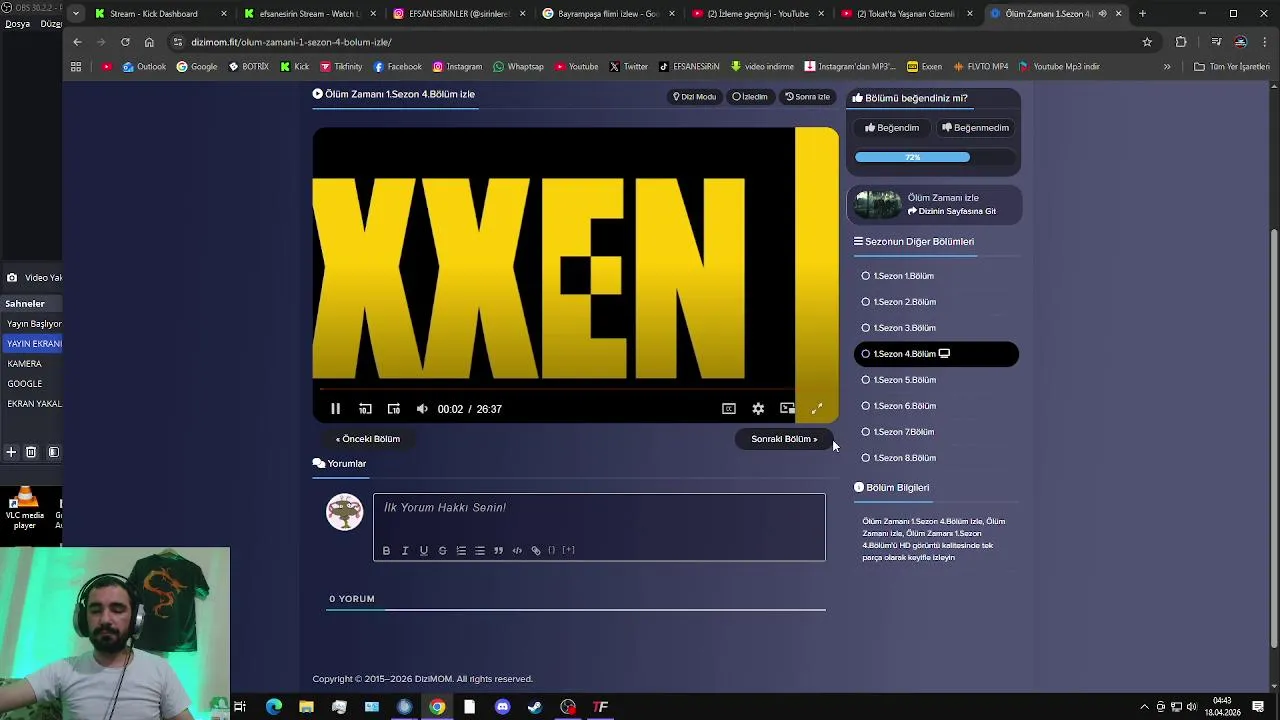The image size is (1280, 720).
Task: Open Microsoft Edge from the taskbar
Action: click(x=273, y=707)
